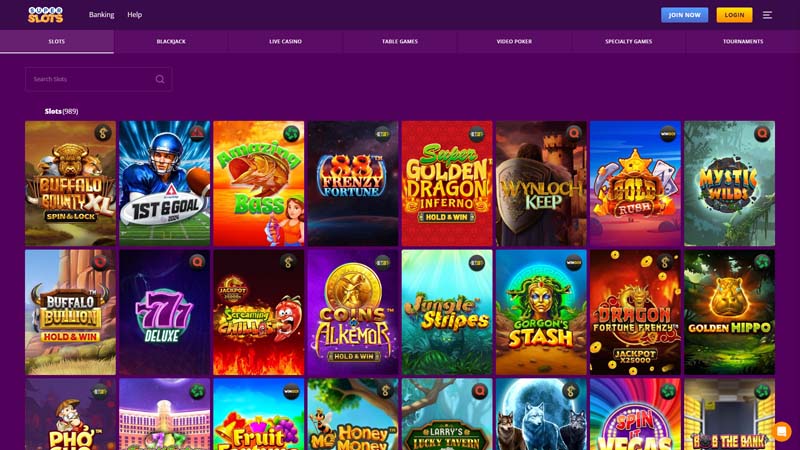800x450 pixels.
Task: Click provider badge on Coins of Alkemor
Action: click(x=383, y=262)
